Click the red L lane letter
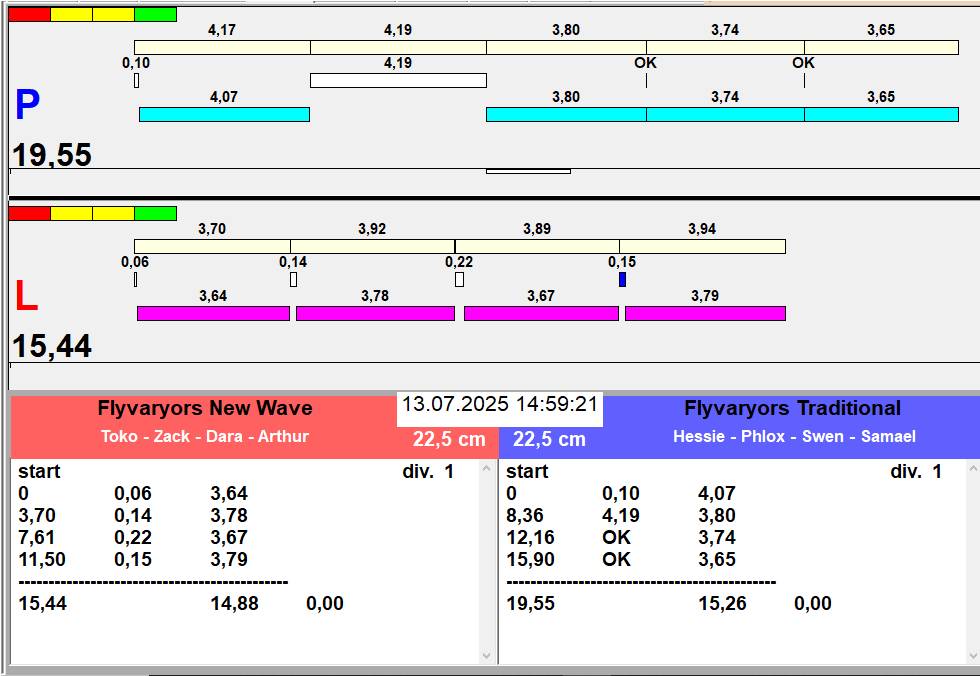 (x=26, y=296)
